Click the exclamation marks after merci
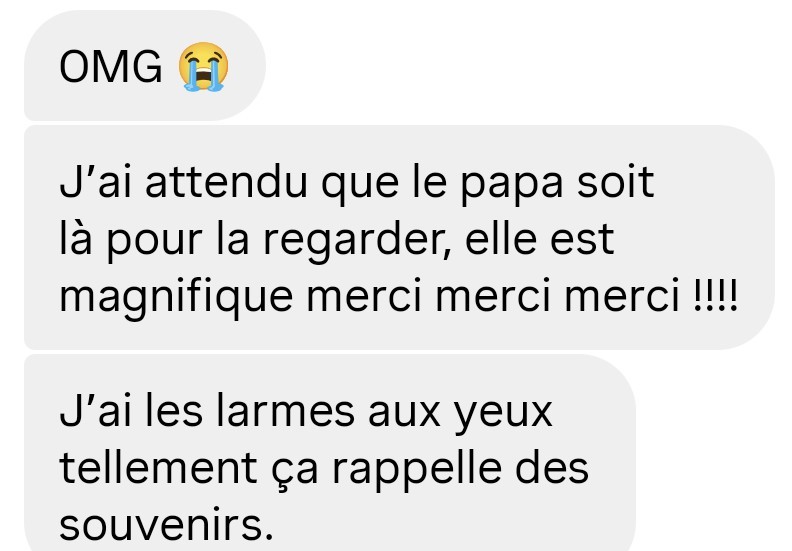792x551 pixels. pyautogui.click(x=716, y=295)
